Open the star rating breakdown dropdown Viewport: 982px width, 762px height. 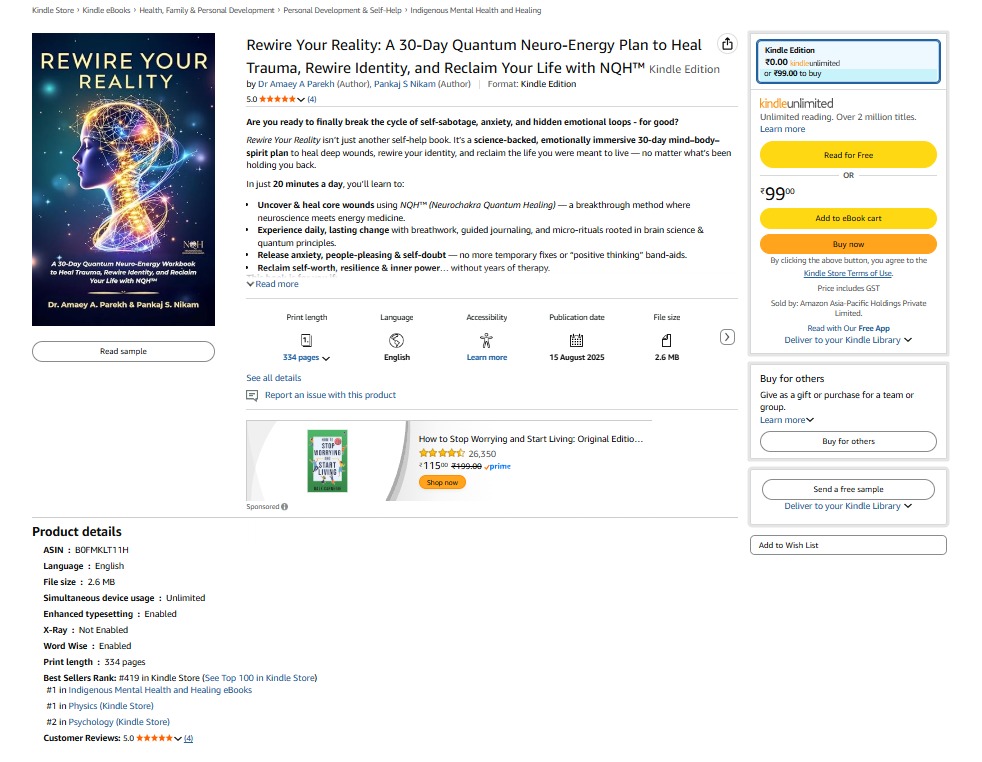[301, 100]
